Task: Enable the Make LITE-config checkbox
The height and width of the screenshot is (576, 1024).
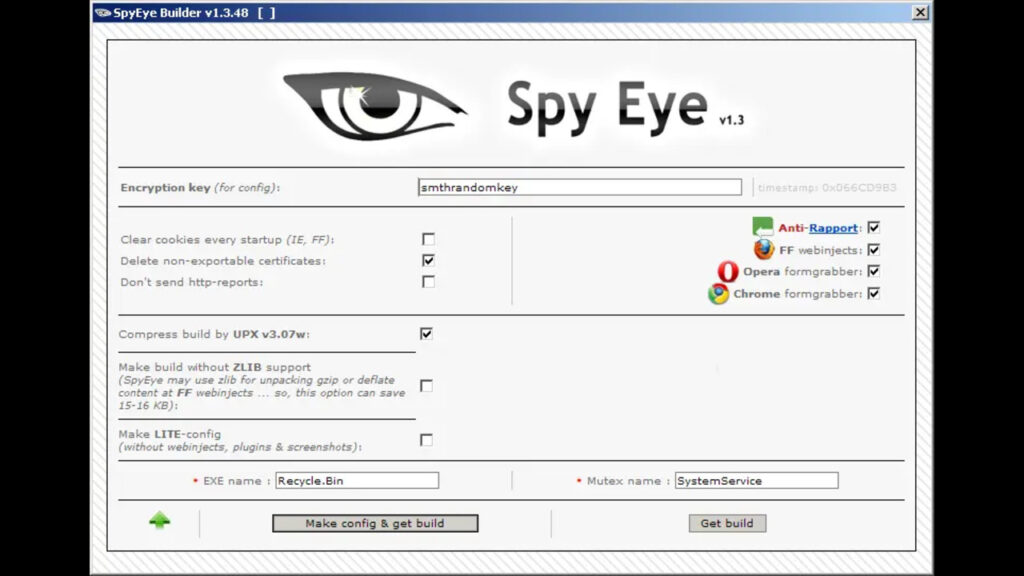Action: 426,440
